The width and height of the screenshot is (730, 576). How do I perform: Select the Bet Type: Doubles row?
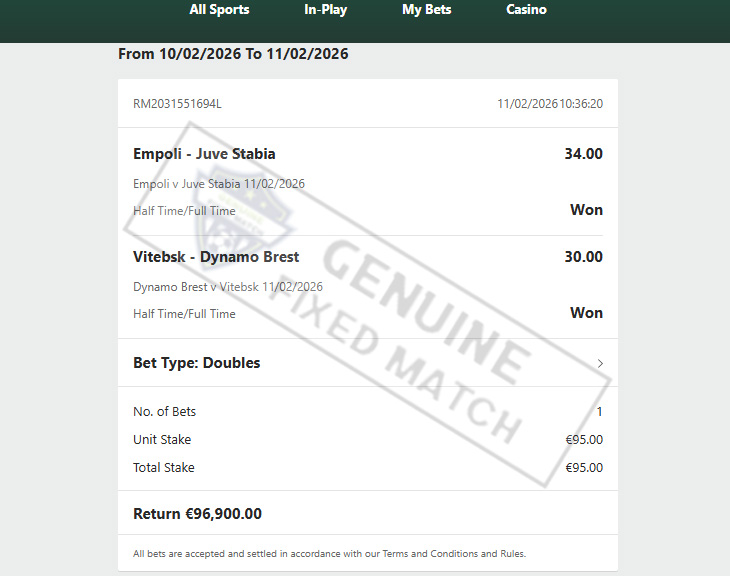click(368, 363)
